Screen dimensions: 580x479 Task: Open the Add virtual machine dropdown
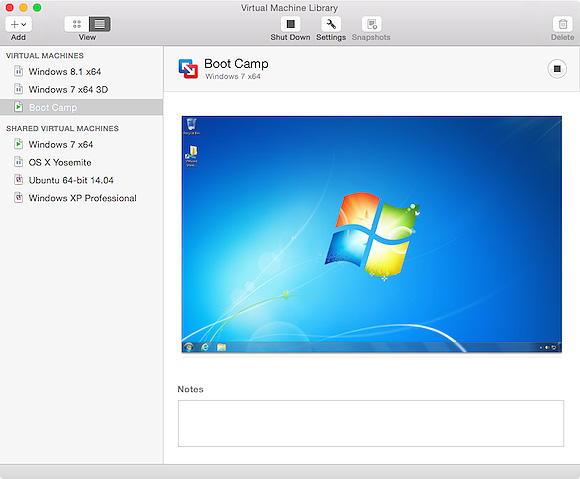[18, 24]
